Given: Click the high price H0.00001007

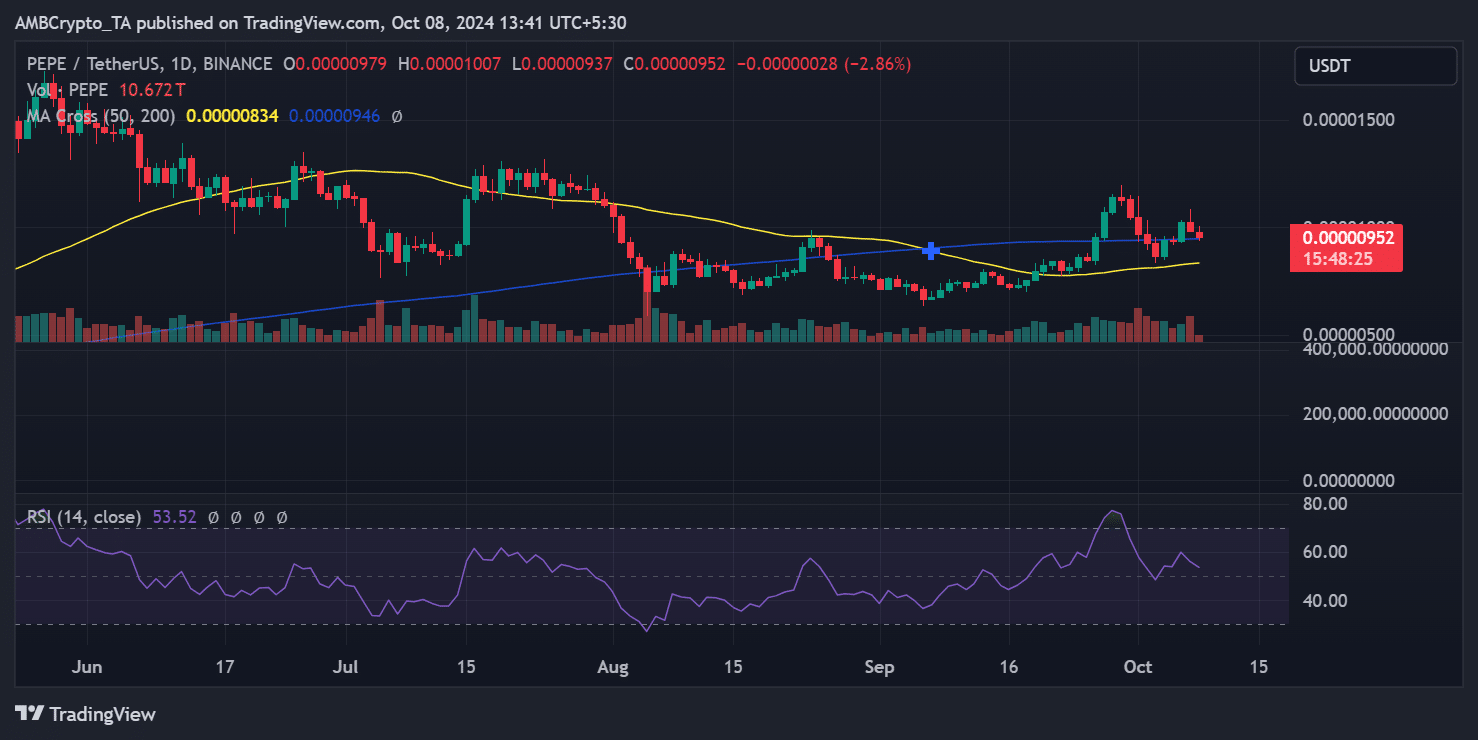Looking at the screenshot, I should pyautogui.click(x=451, y=64).
